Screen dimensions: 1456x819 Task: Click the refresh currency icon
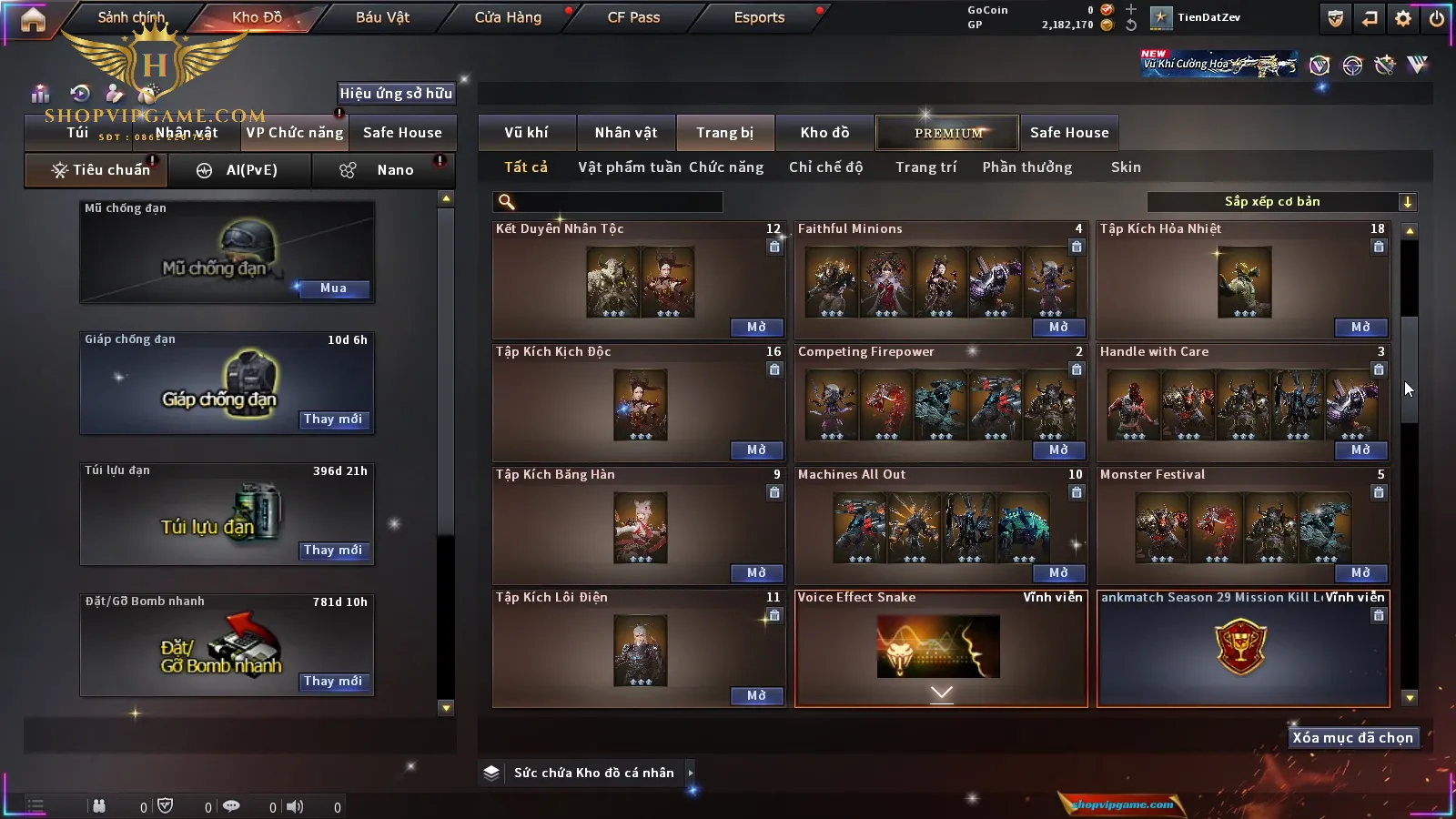(1131, 25)
